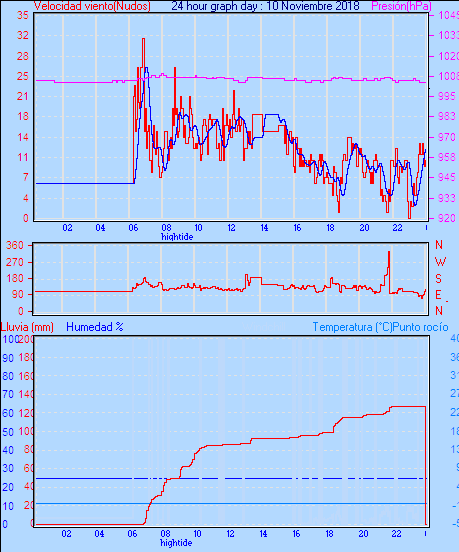Click the 360 degree label on direction axis
This screenshot has height=552, width=459.
coord(15,245)
